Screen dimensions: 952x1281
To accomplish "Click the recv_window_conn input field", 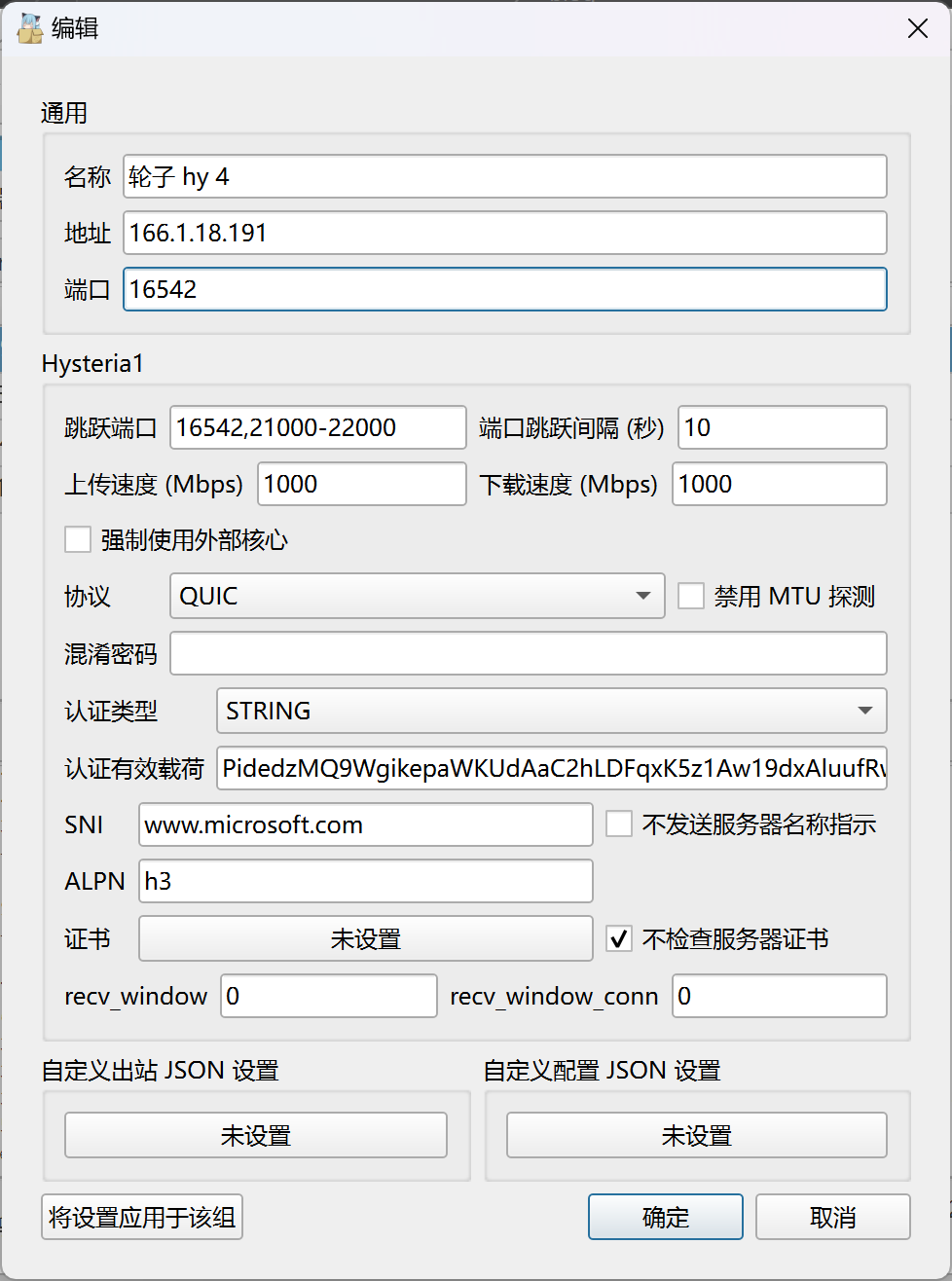I will click(x=780, y=996).
